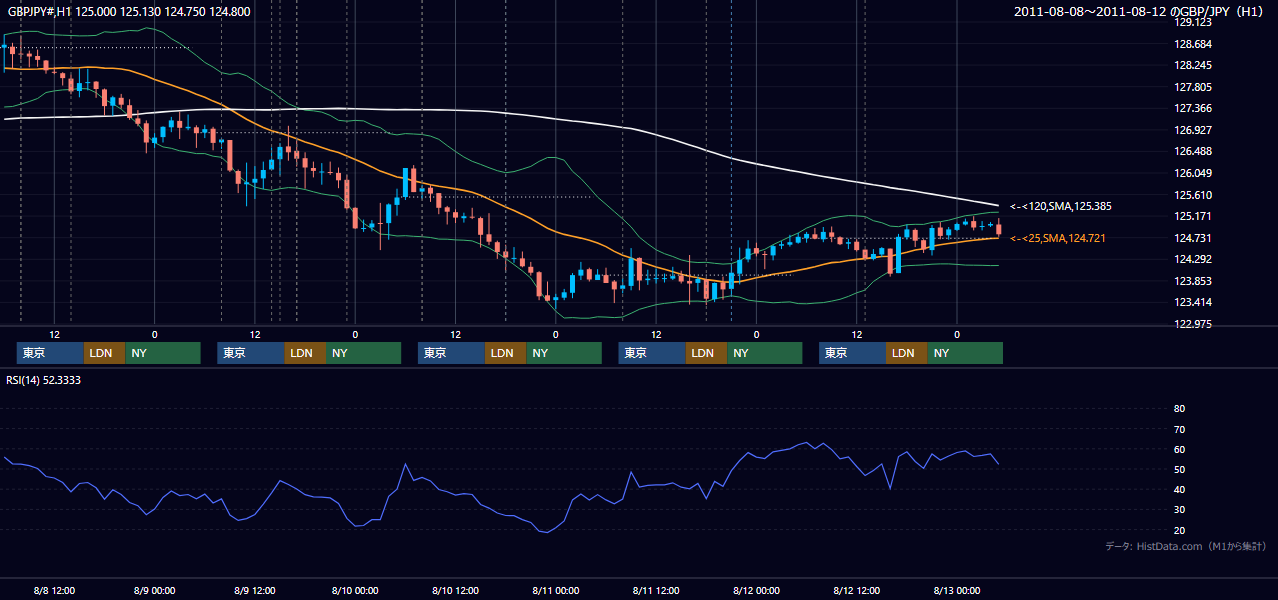The image size is (1278, 600).
Task: Select the RSI 60 level label
Action: pyautogui.click(x=1179, y=449)
